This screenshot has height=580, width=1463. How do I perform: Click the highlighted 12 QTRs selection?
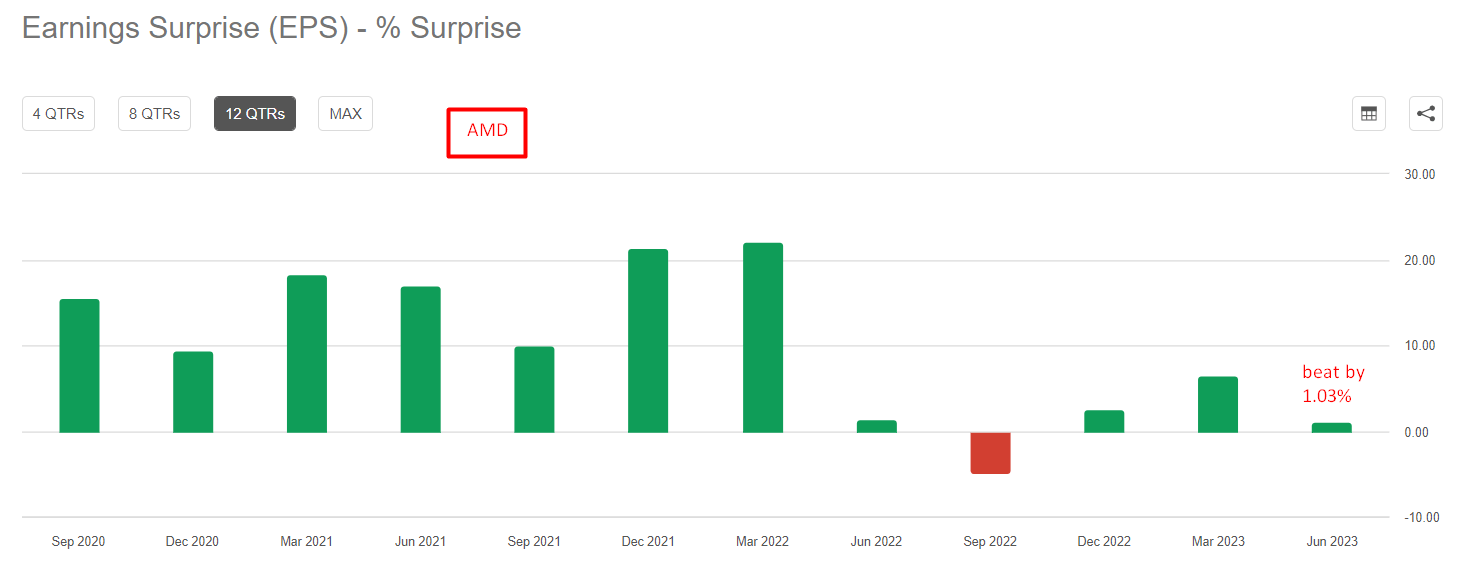click(x=254, y=113)
